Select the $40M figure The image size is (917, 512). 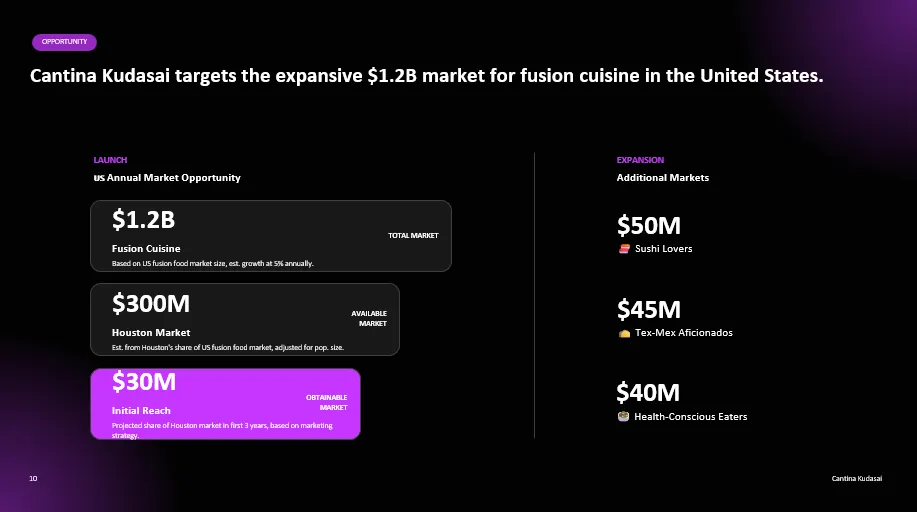648,393
